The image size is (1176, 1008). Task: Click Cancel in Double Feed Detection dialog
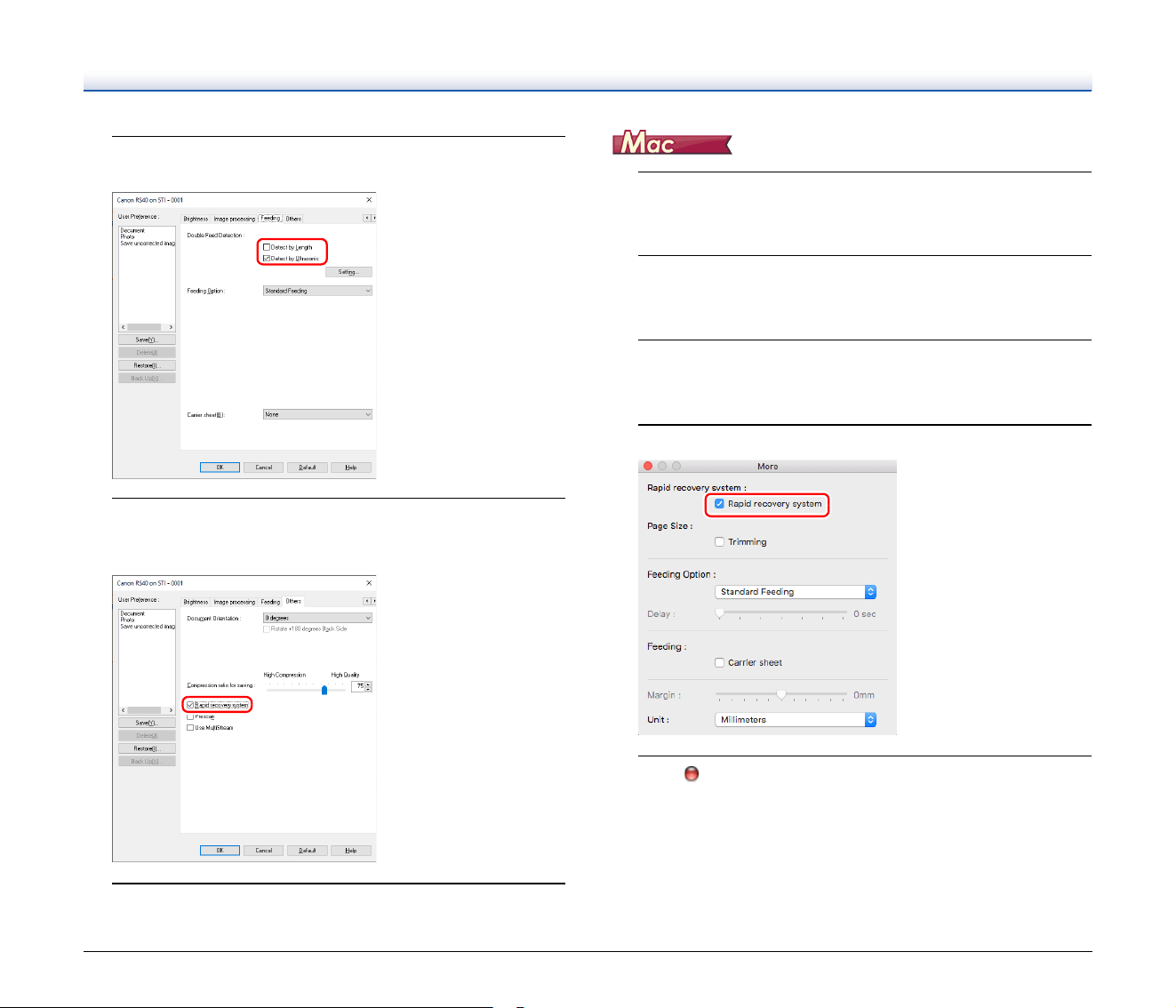(264, 468)
